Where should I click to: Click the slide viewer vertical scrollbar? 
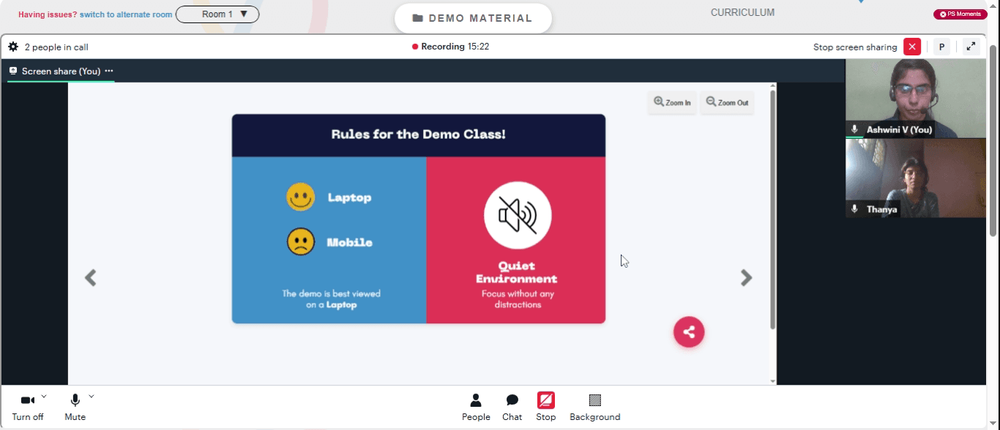pos(773,211)
